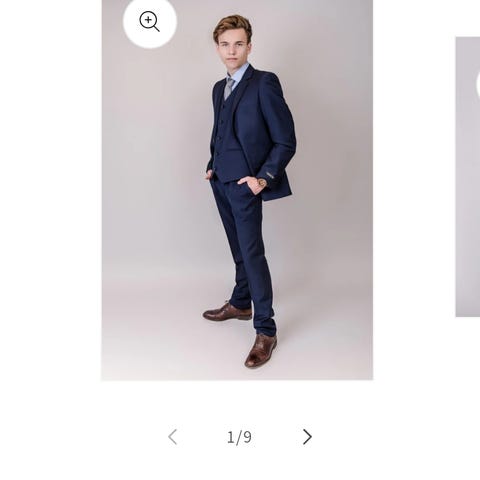Select the partially visible second gallery image

(x=468, y=177)
